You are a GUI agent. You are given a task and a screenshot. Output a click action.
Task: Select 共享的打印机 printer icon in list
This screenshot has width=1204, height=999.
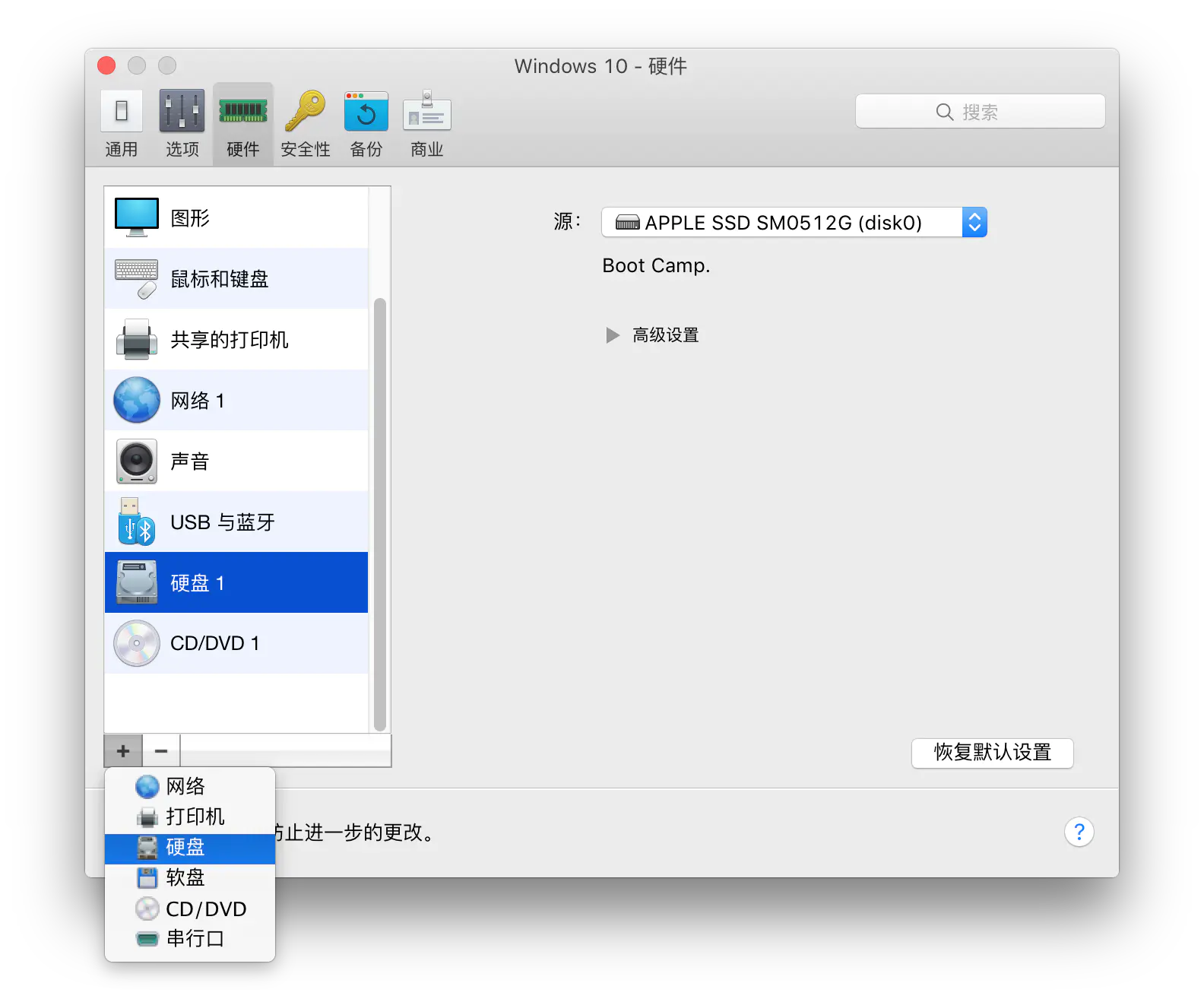click(x=137, y=339)
